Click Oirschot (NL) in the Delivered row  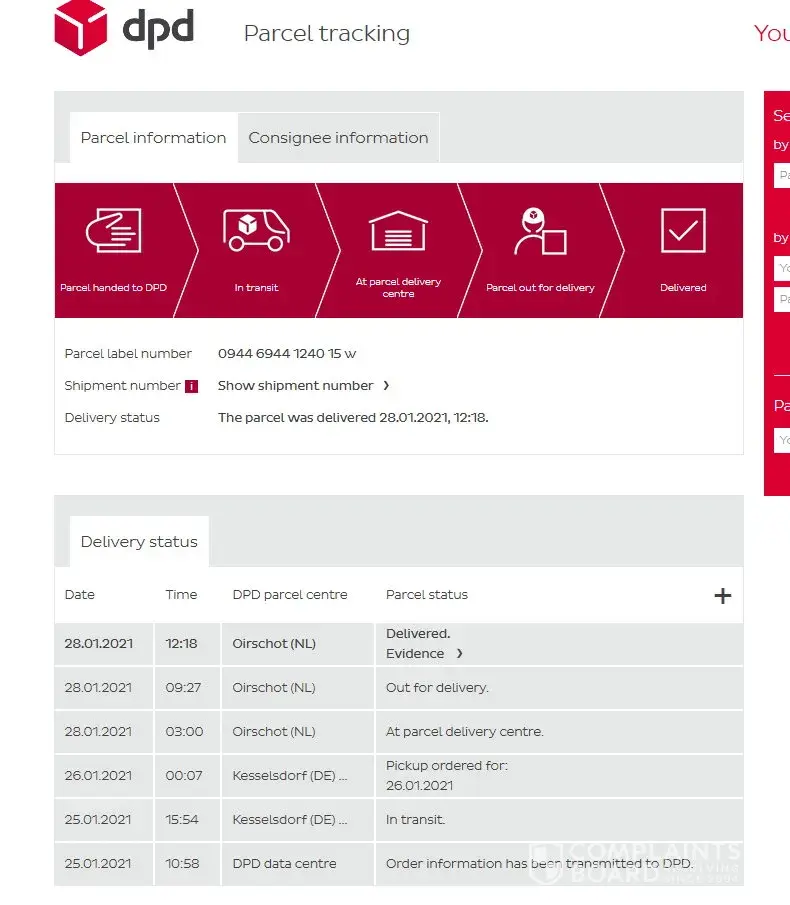pyautogui.click(x=274, y=644)
